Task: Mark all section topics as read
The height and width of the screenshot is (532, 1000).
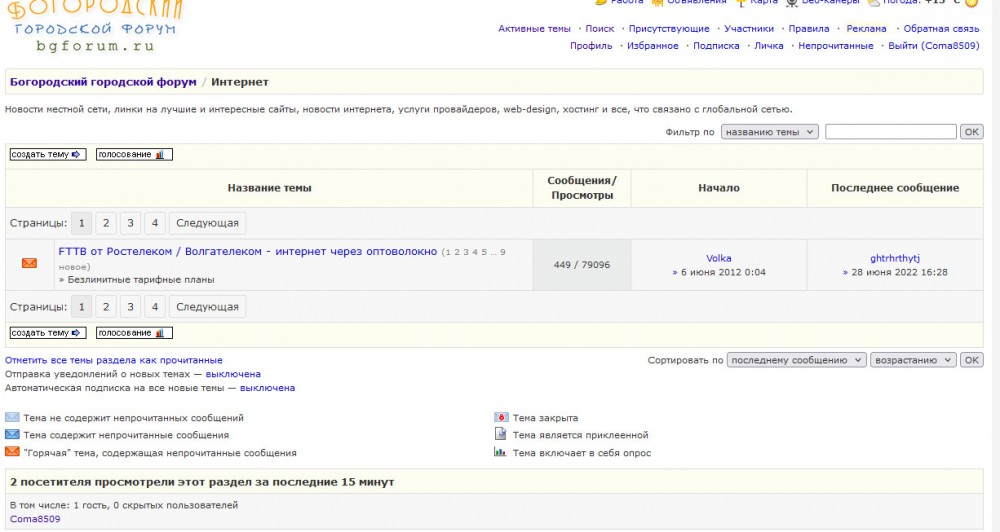Action: [114, 360]
